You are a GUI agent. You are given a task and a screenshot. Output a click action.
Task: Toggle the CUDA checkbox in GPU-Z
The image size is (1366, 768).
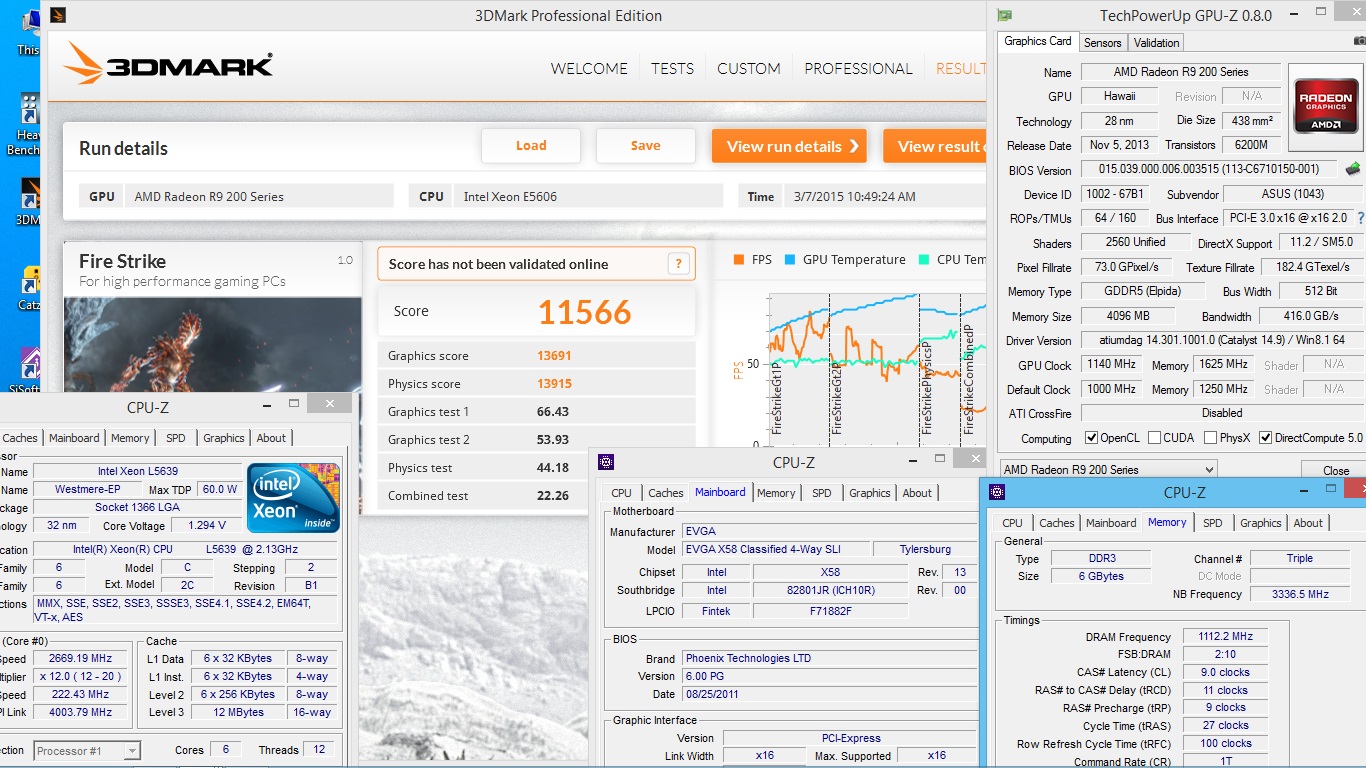tap(1155, 438)
